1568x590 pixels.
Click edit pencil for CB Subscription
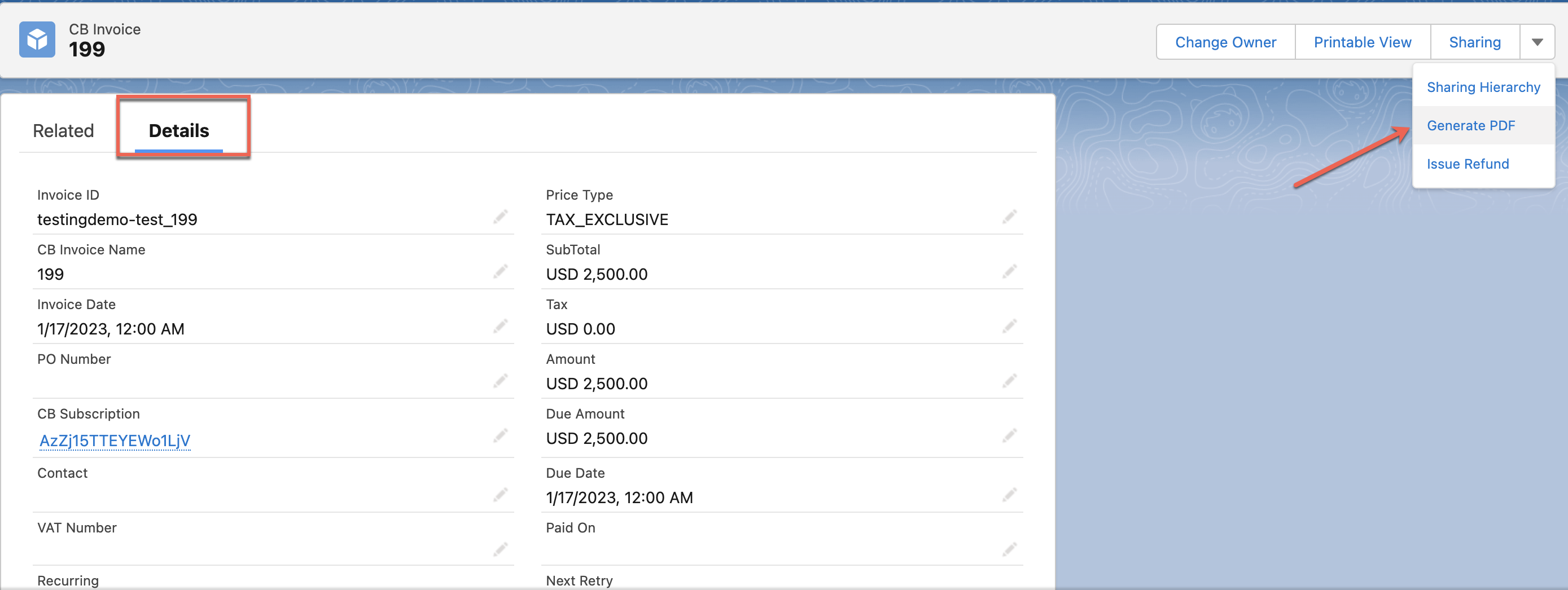(500, 436)
